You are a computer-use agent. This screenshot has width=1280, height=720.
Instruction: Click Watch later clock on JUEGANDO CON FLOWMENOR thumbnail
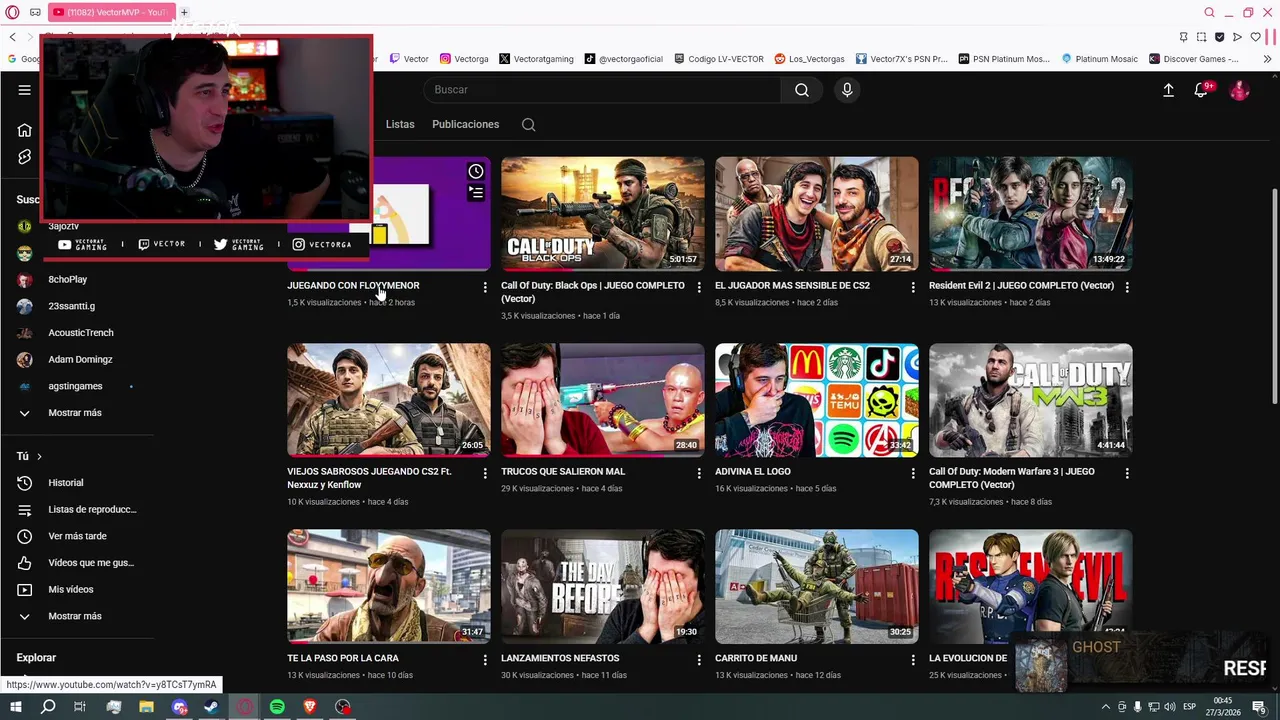coord(476,172)
